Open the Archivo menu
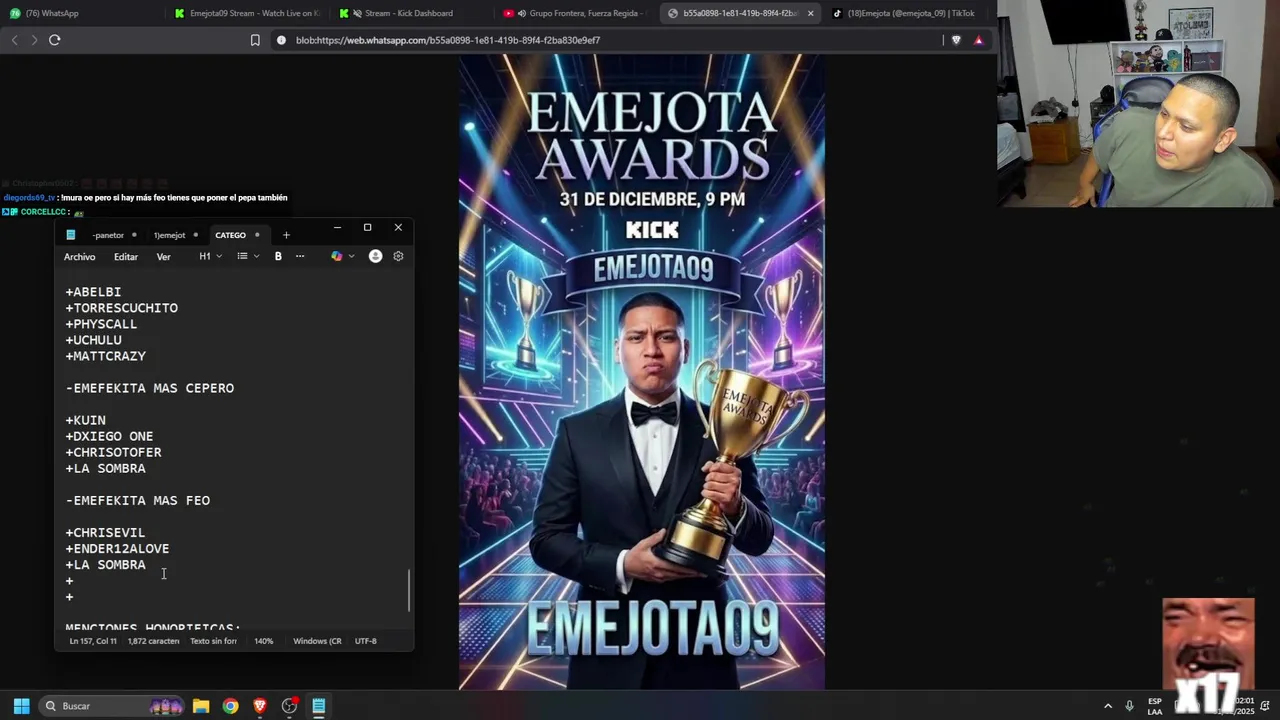The width and height of the screenshot is (1280, 720). pyautogui.click(x=80, y=257)
